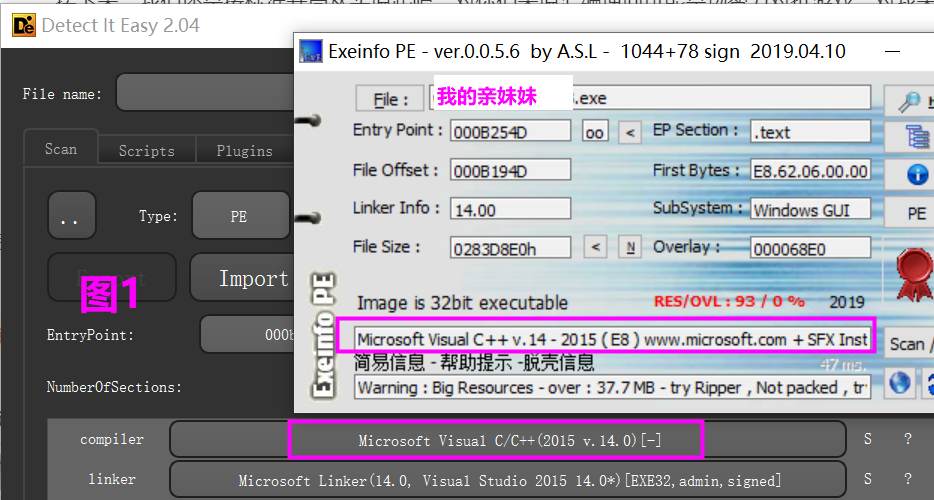
Task: Click the SubSystem field Windows GUI
Action: [x=810, y=209]
